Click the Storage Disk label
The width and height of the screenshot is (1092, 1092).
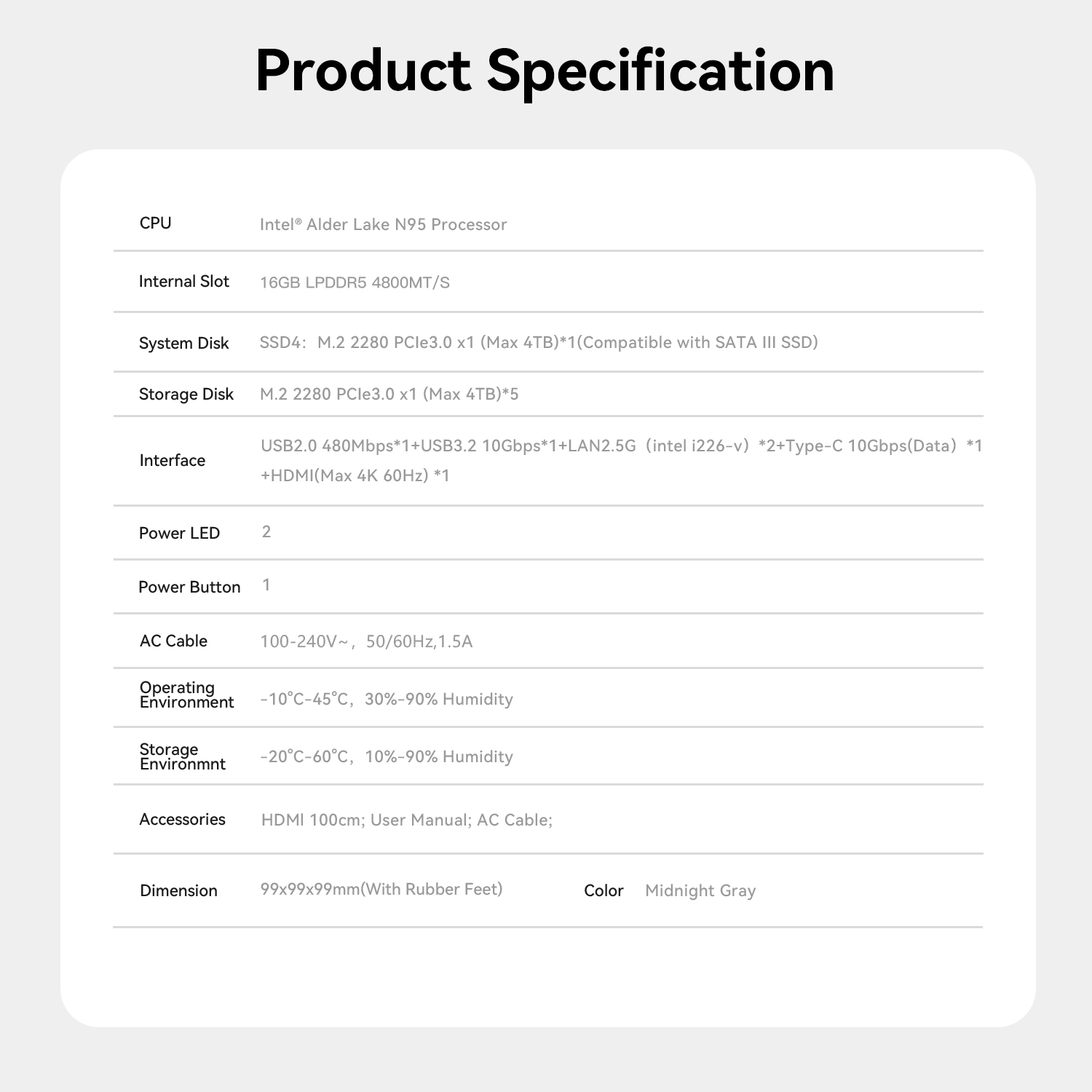coord(186,394)
